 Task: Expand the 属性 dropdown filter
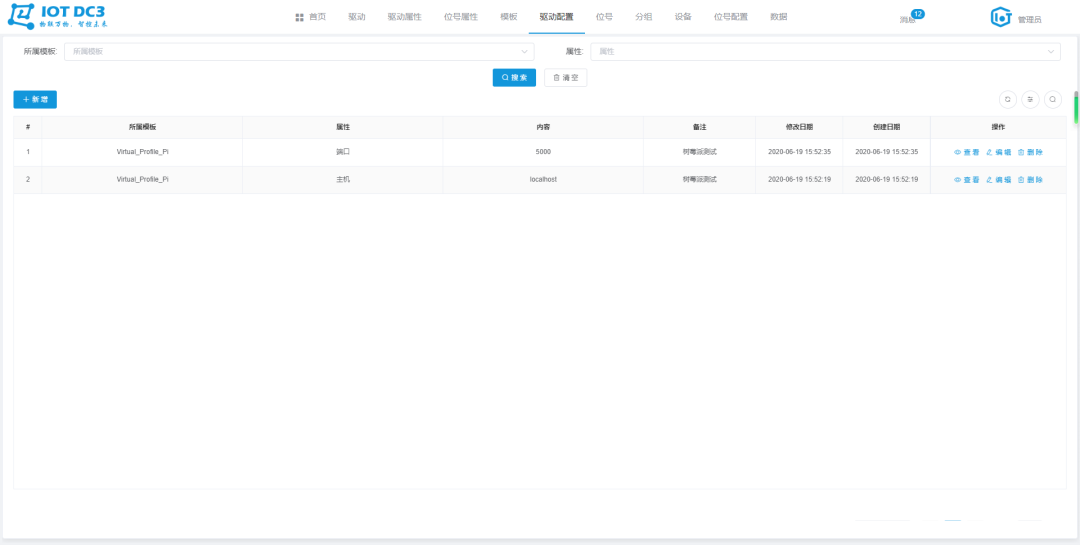pyautogui.click(x=824, y=51)
